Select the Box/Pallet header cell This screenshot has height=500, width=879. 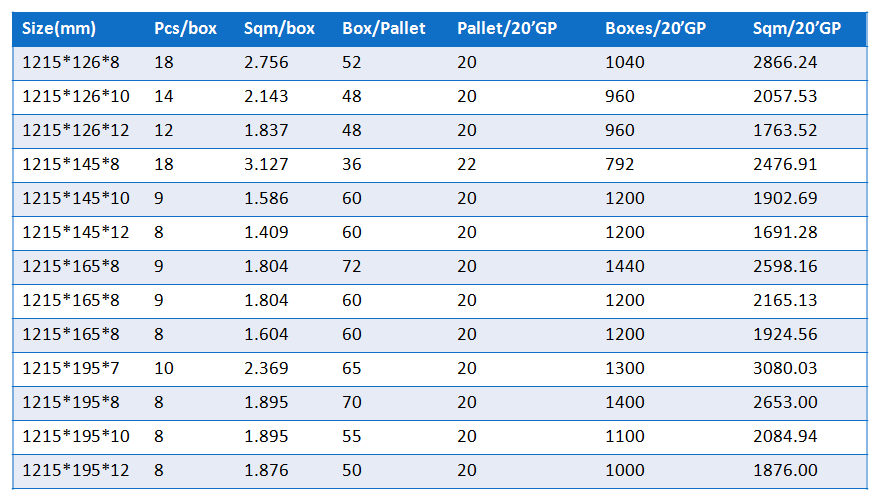tap(384, 28)
